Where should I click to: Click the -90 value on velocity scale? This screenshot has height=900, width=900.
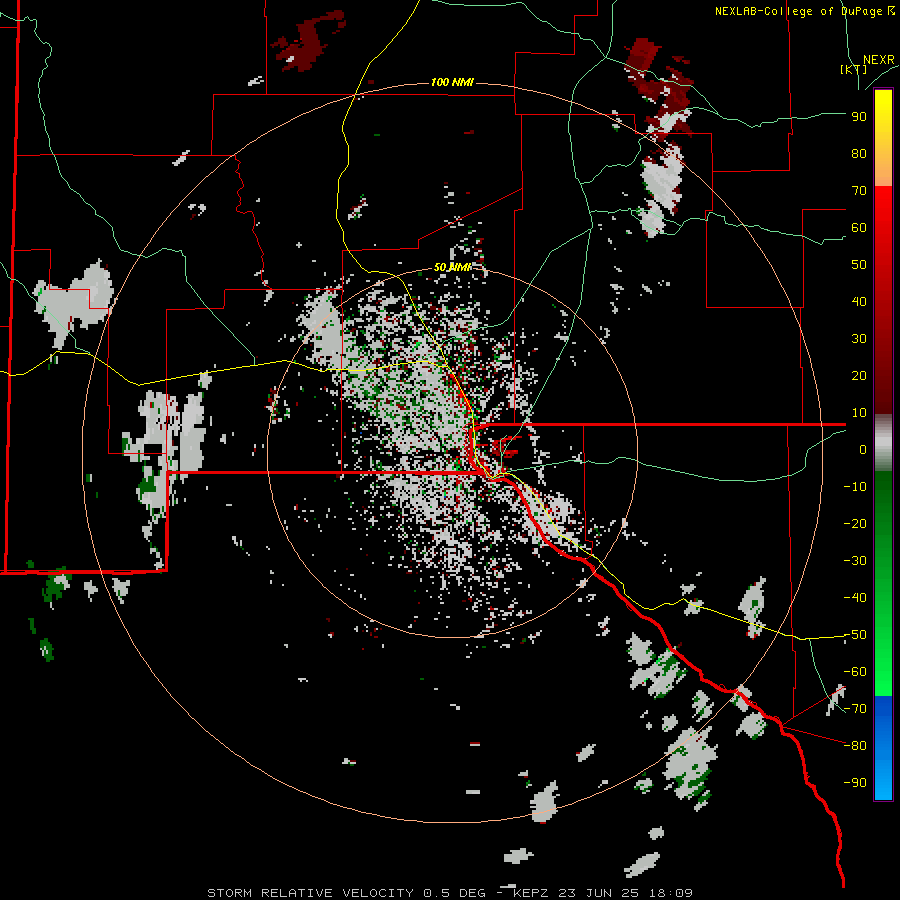855,783
